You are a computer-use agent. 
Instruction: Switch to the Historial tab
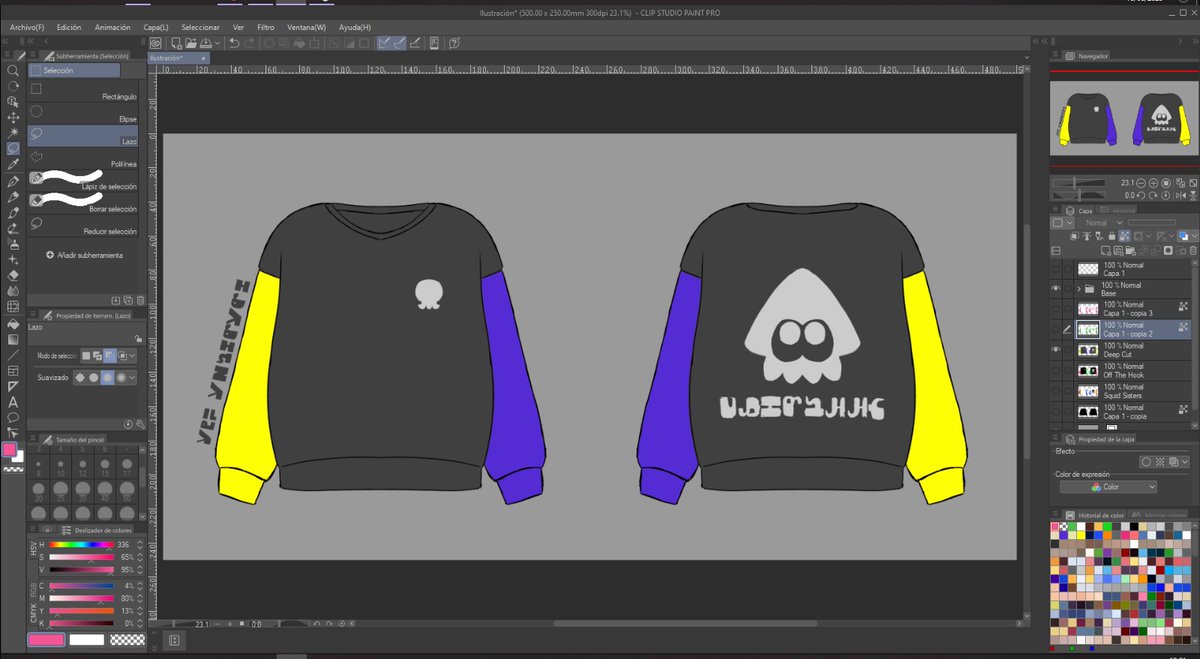[x=1118, y=210]
